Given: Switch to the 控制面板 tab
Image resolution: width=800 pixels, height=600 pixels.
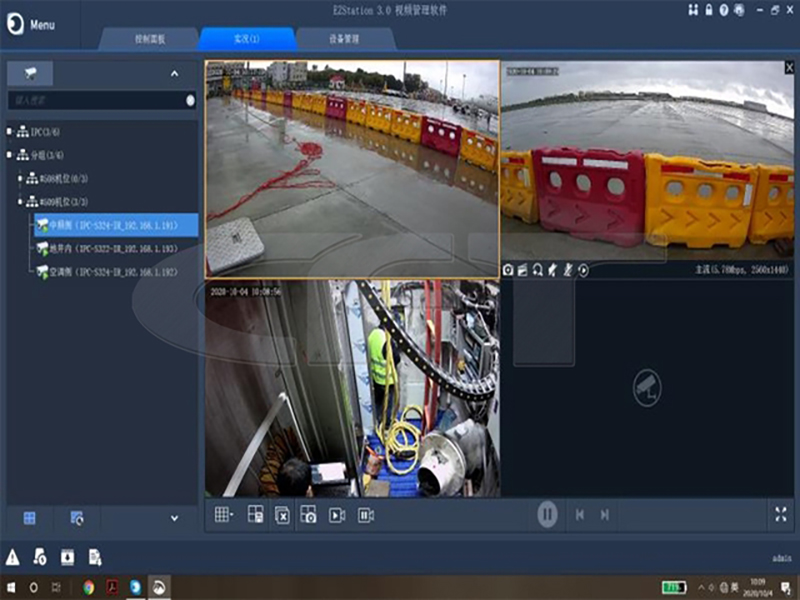Looking at the screenshot, I should tap(150, 39).
